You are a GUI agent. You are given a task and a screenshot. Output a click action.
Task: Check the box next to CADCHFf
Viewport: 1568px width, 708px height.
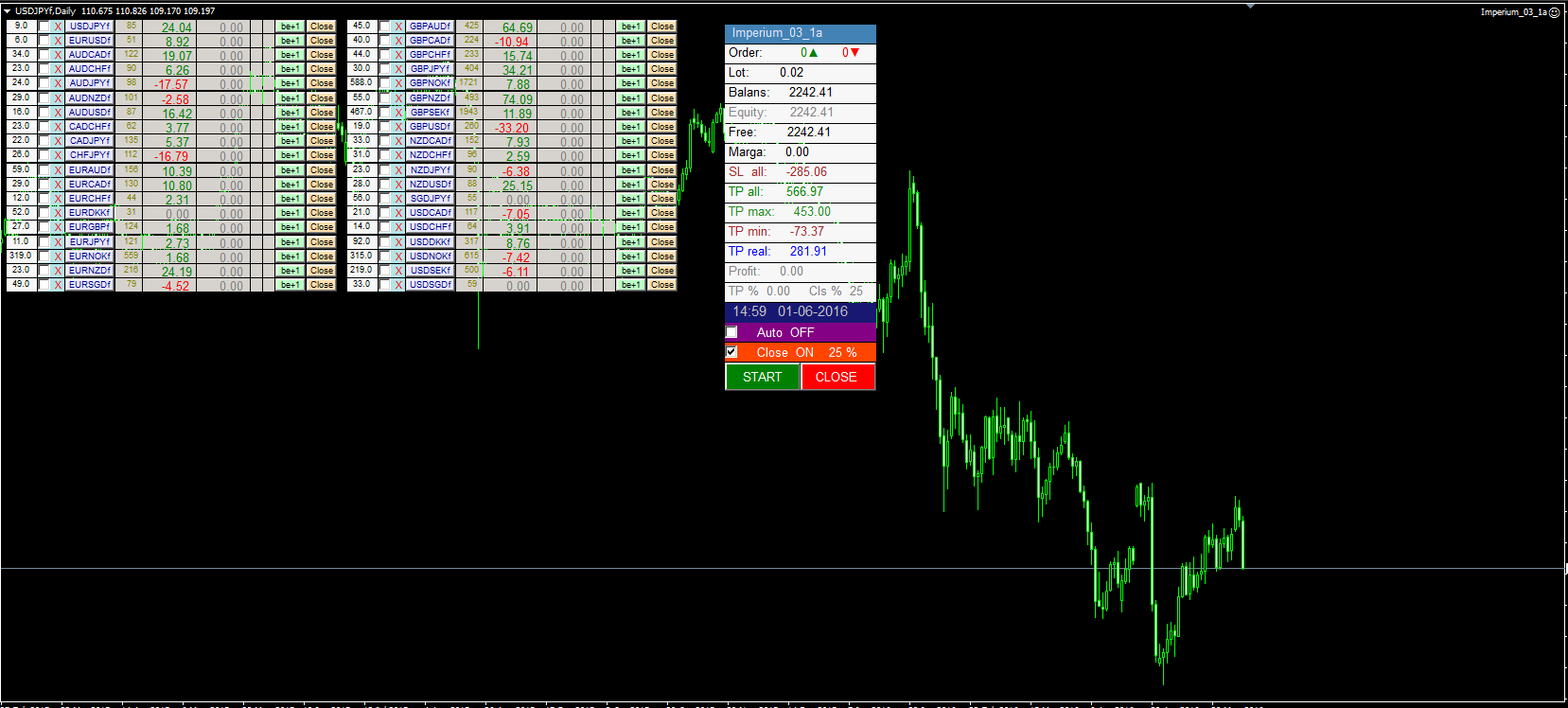pos(44,127)
